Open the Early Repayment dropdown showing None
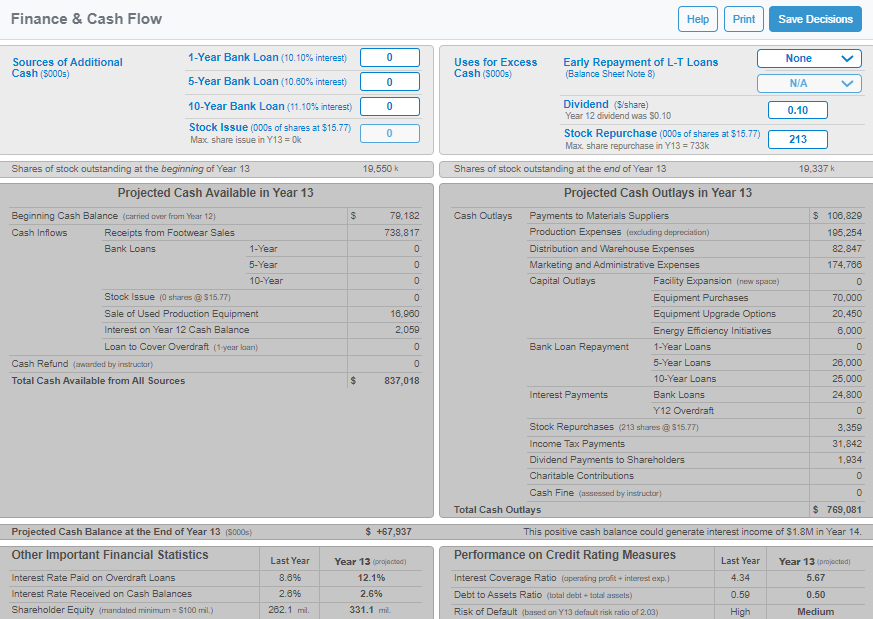 point(808,58)
